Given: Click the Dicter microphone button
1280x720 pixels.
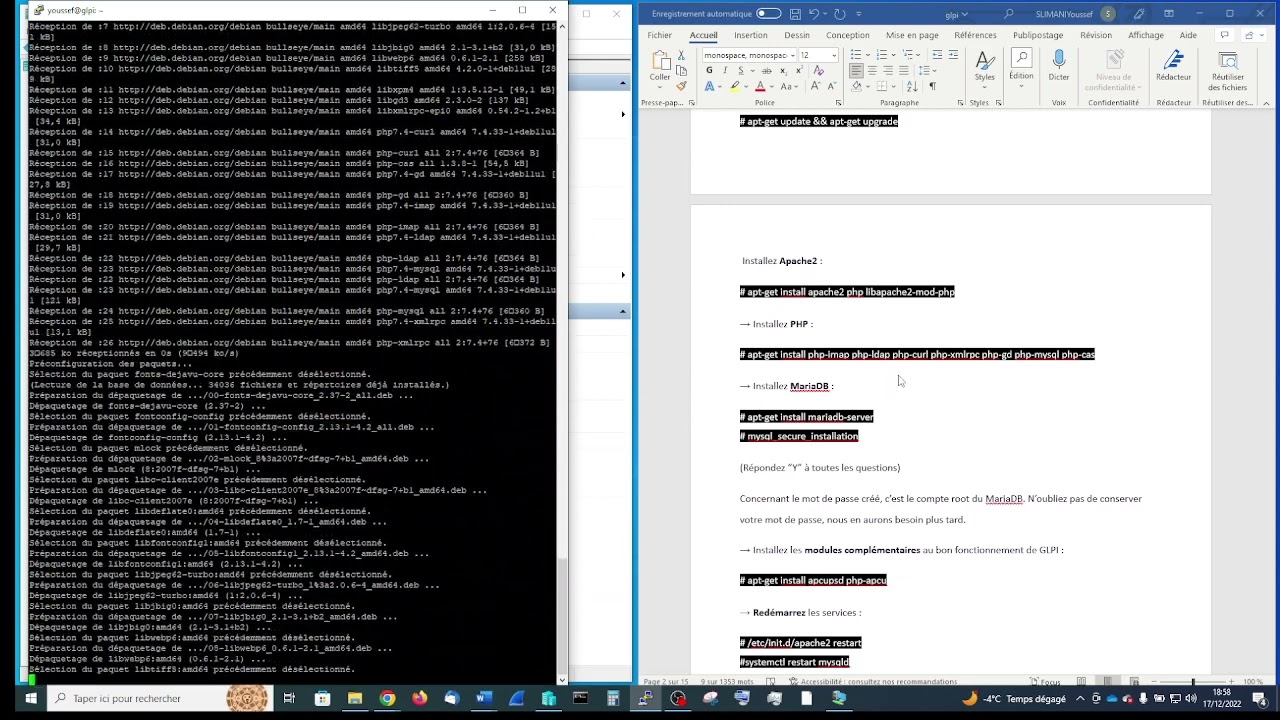Looking at the screenshot, I should 1059,67.
